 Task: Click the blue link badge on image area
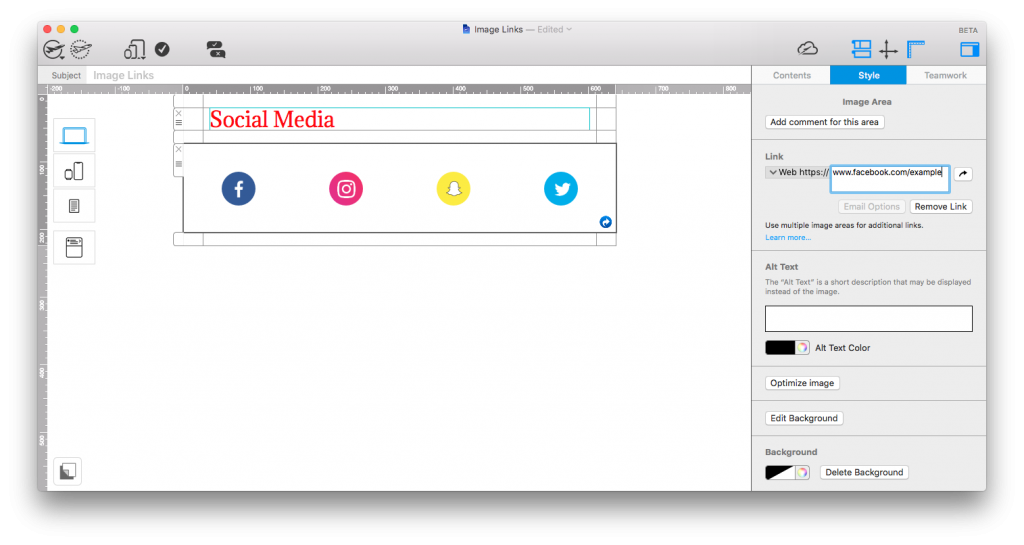coord(605,223)
